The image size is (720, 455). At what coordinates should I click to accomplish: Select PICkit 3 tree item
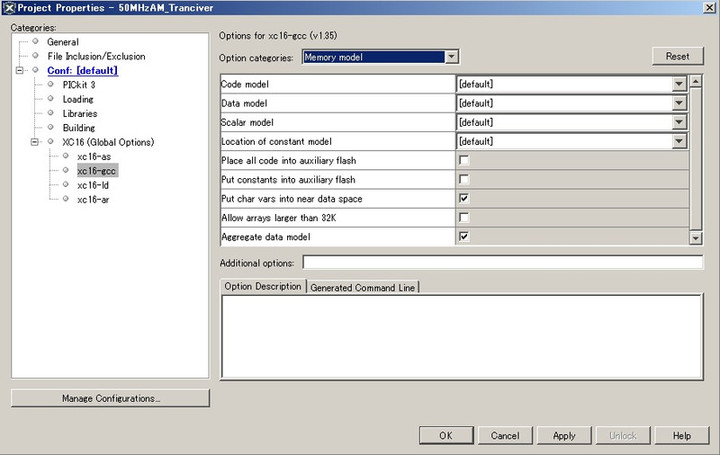pyautogui.click(x=79, y=84)
